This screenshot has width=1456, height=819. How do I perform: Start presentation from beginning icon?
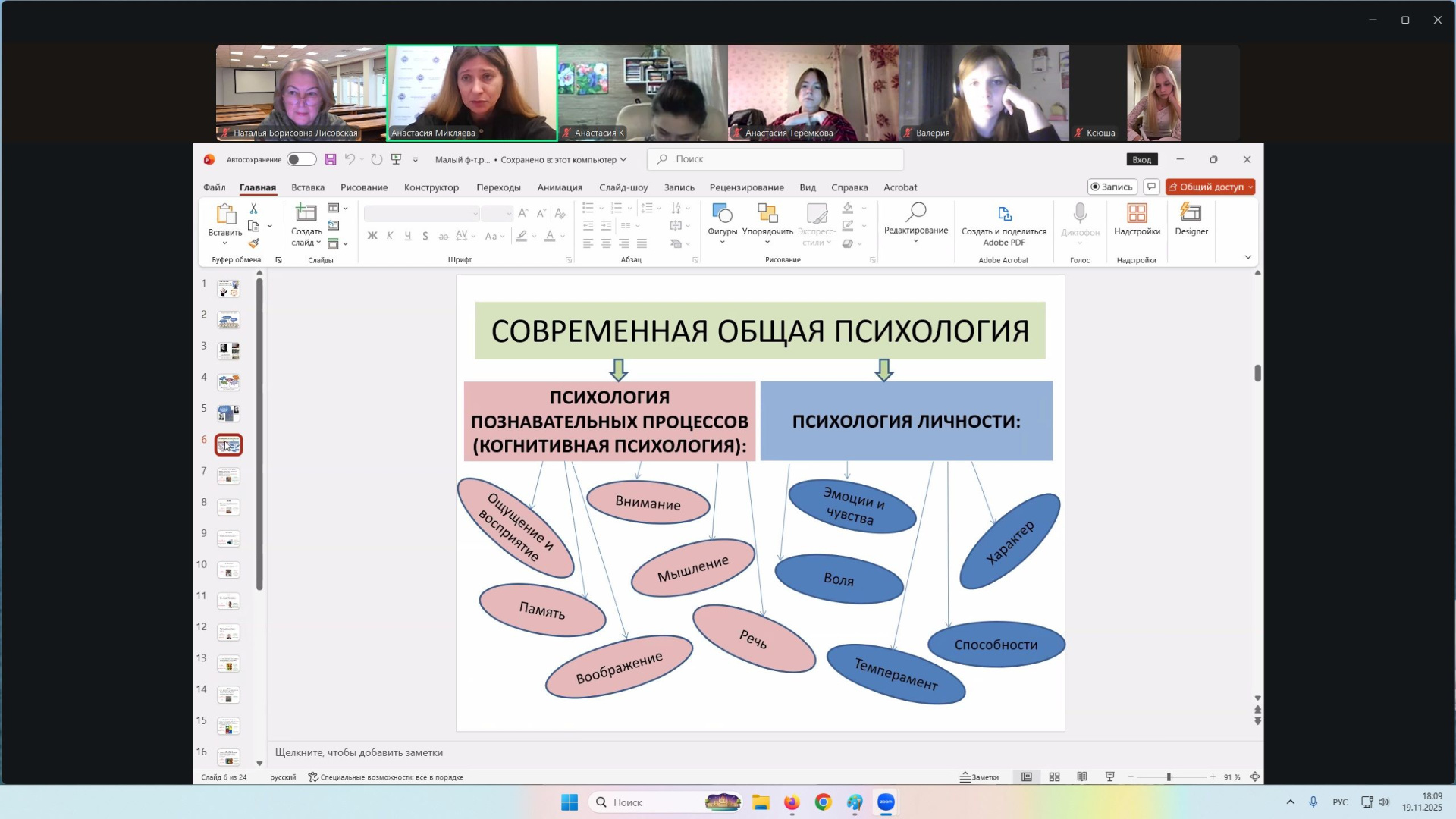[x=396, y=159]
